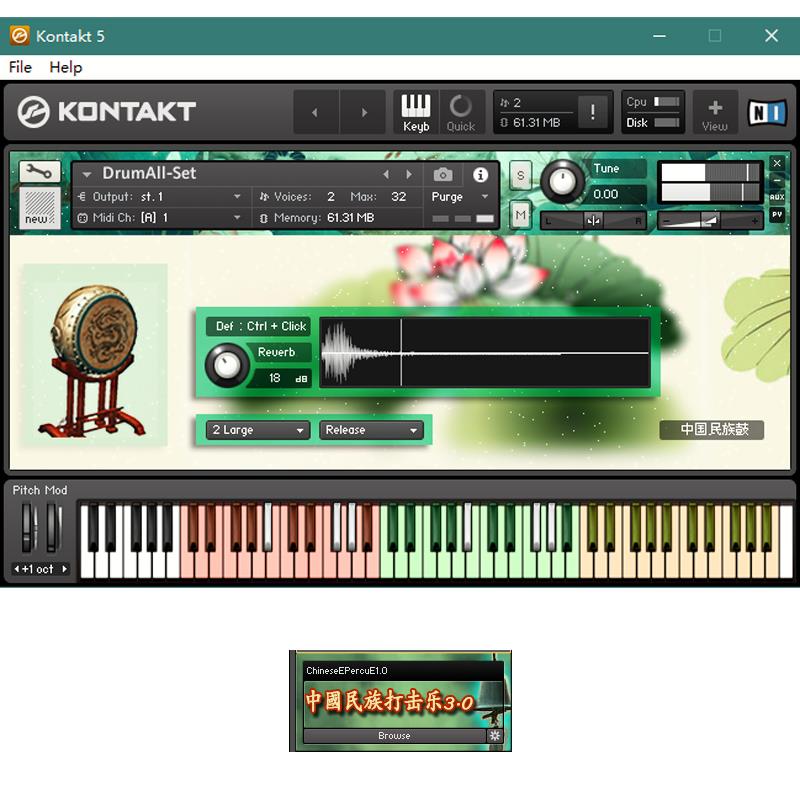Toggle the AUX panel on the right

pyautogui.click(x=778, y=197)
